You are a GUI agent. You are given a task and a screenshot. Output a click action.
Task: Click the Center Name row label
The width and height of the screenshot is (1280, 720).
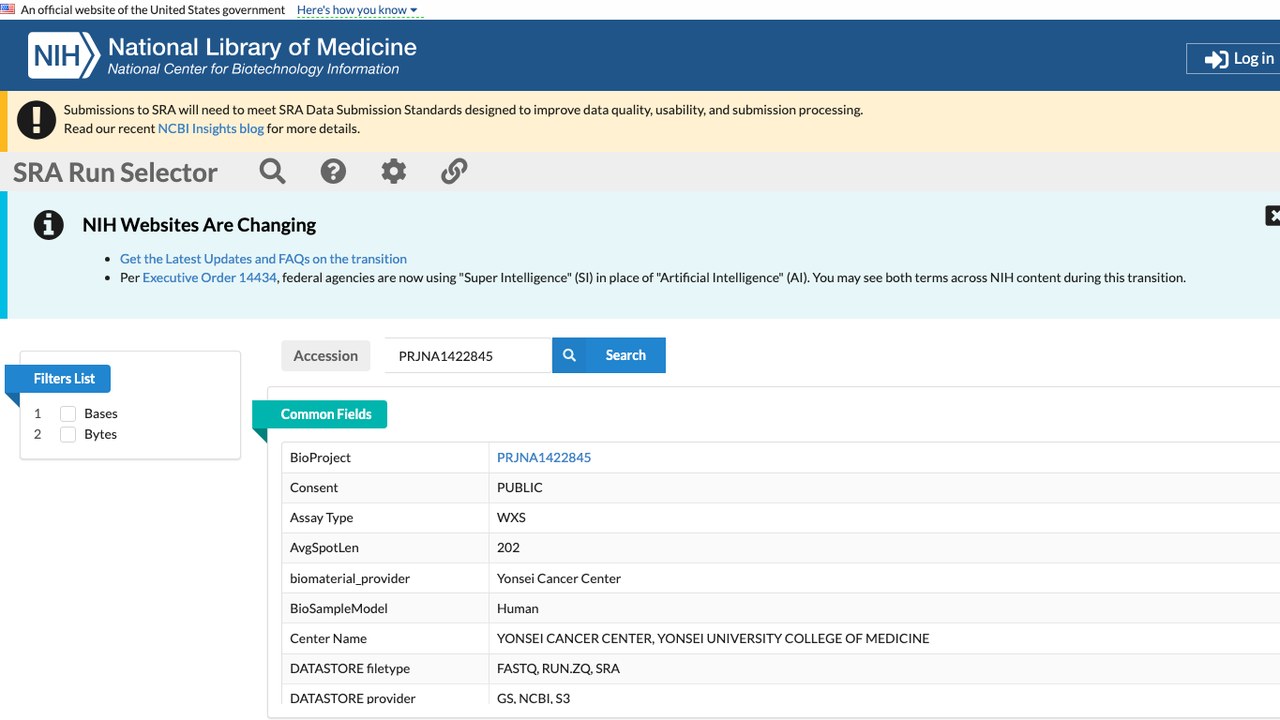tap(328, 639)
